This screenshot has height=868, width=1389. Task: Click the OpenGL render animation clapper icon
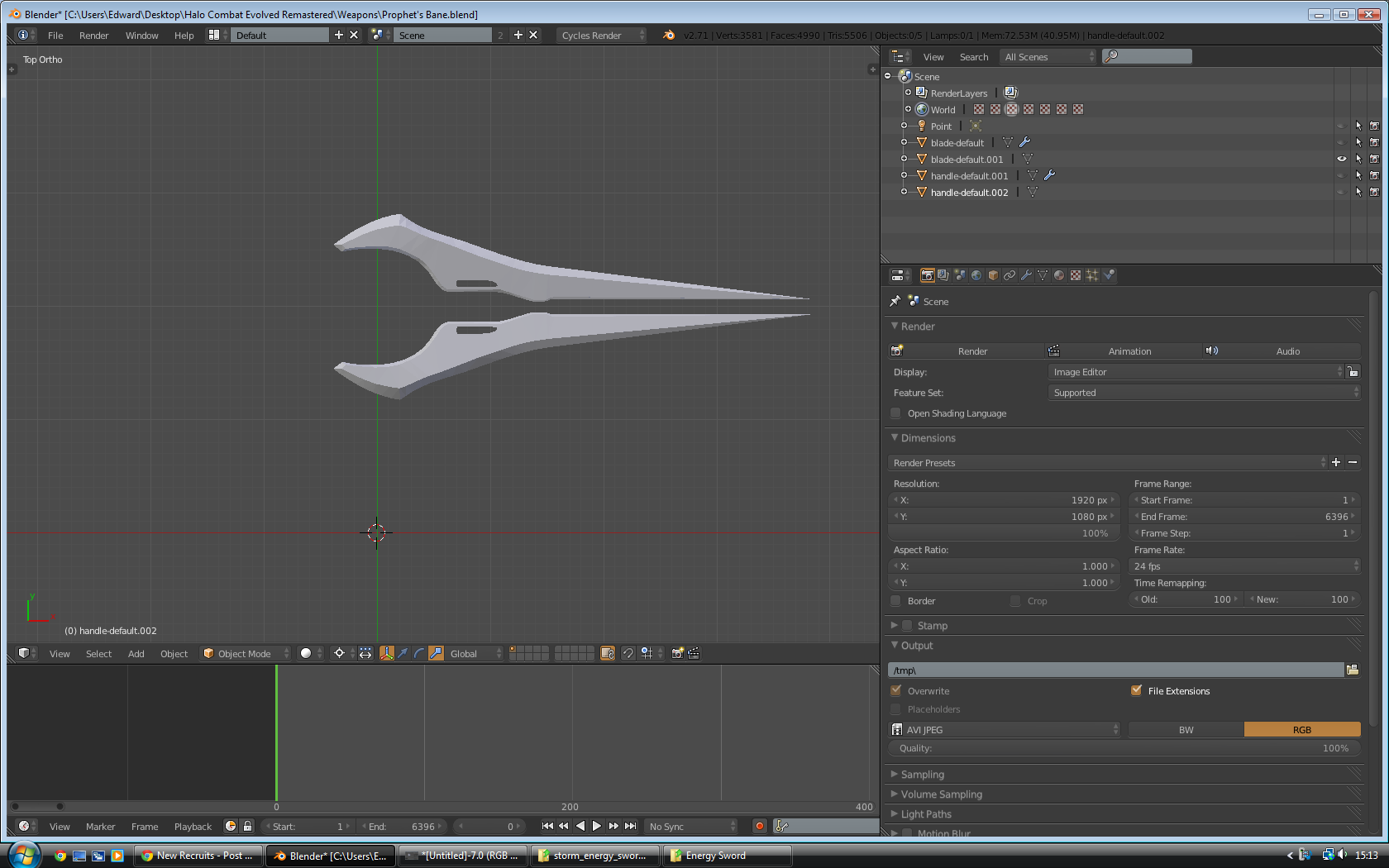point(694,653)
